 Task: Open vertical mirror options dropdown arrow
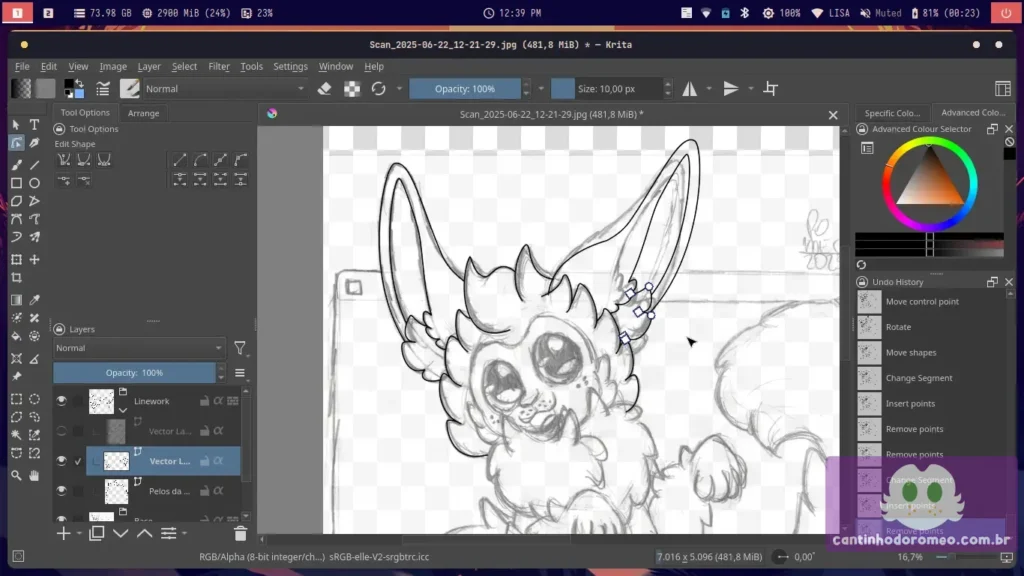point(750,89)
